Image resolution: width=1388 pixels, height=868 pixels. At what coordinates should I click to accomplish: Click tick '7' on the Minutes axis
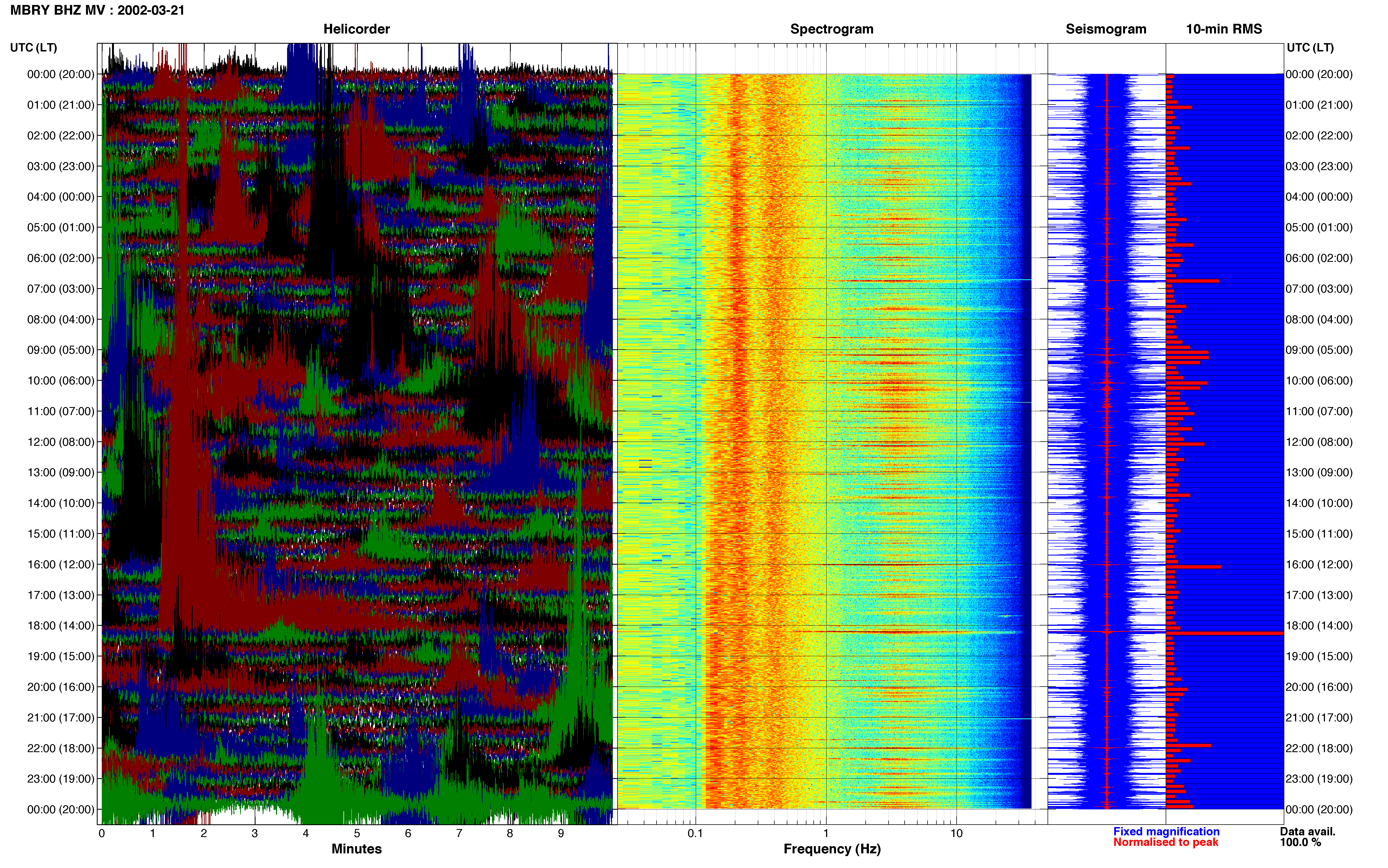[x=459, y=833]
